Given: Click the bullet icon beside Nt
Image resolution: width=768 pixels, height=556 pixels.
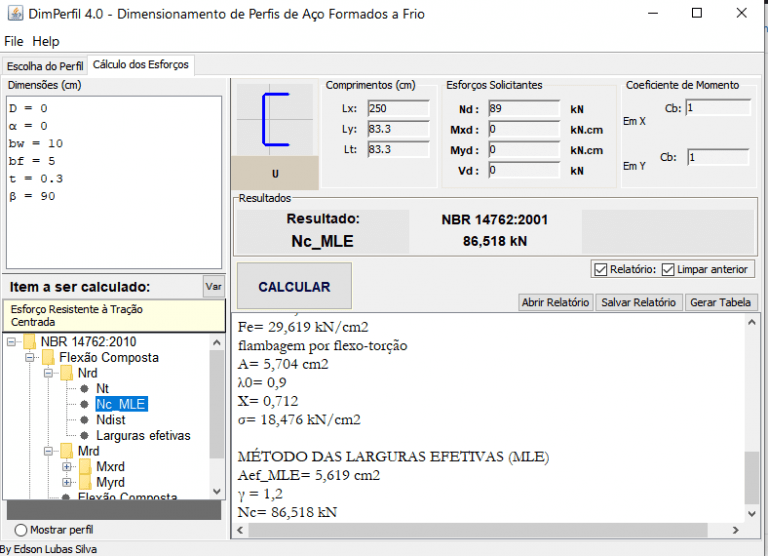Looking at the screenshot, I should click(84, 388).
